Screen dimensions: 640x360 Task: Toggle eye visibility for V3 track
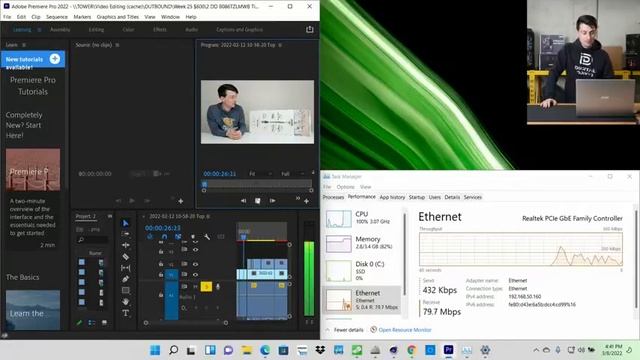(196, 249)
